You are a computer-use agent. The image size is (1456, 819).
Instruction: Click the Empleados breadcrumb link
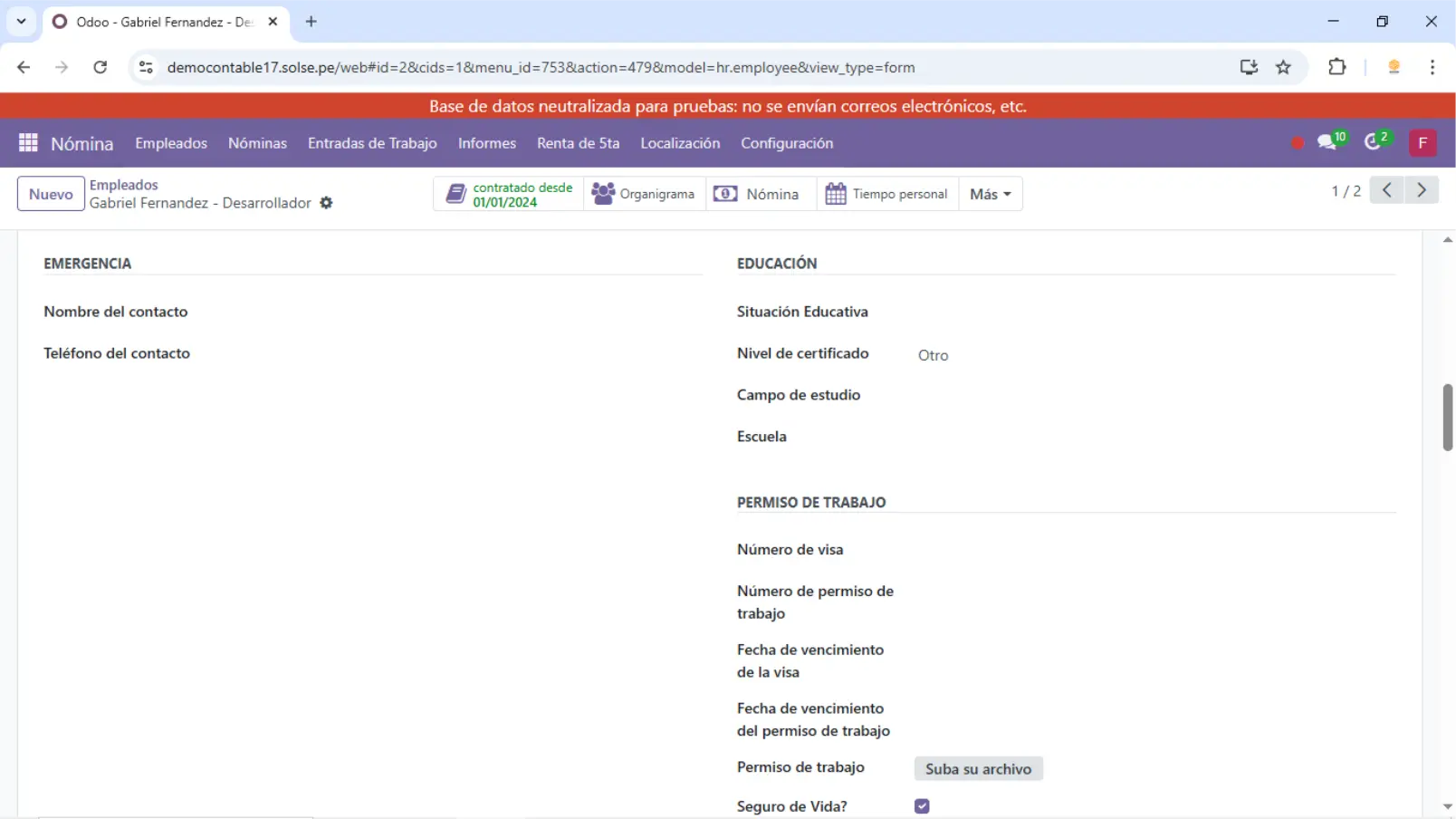124,185
